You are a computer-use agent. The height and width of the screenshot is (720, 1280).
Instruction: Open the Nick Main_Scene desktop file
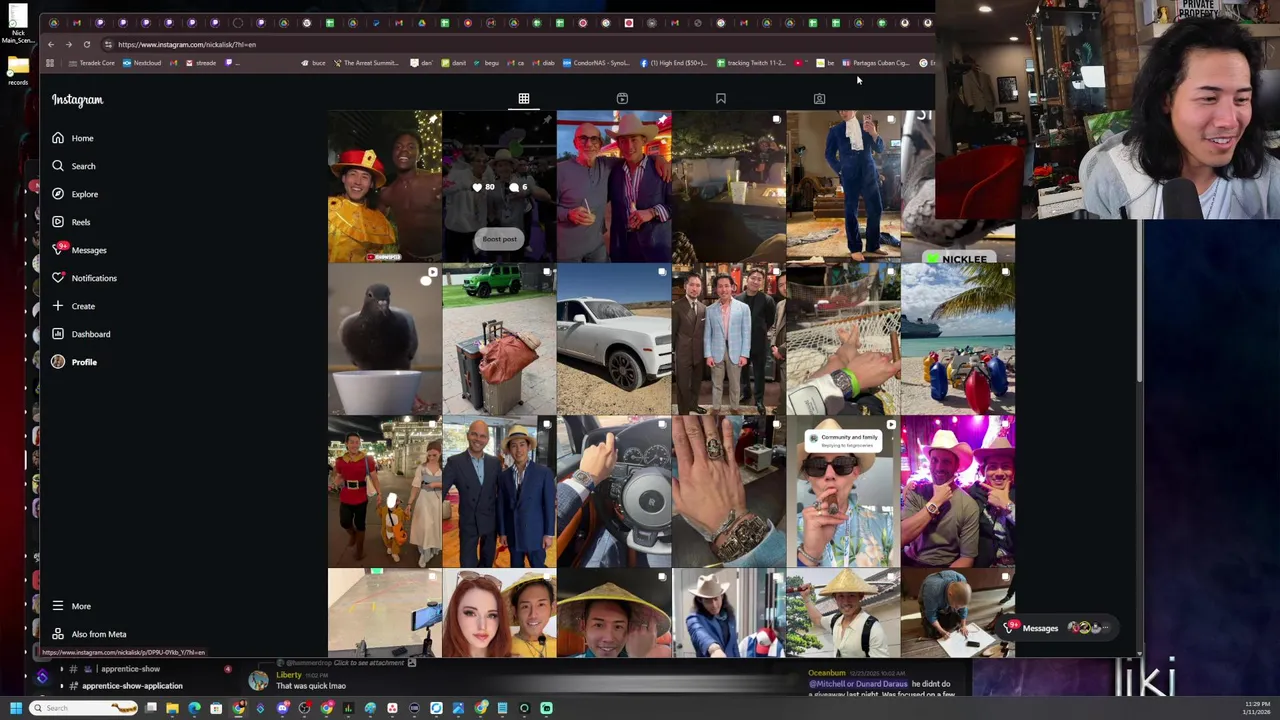18,24
